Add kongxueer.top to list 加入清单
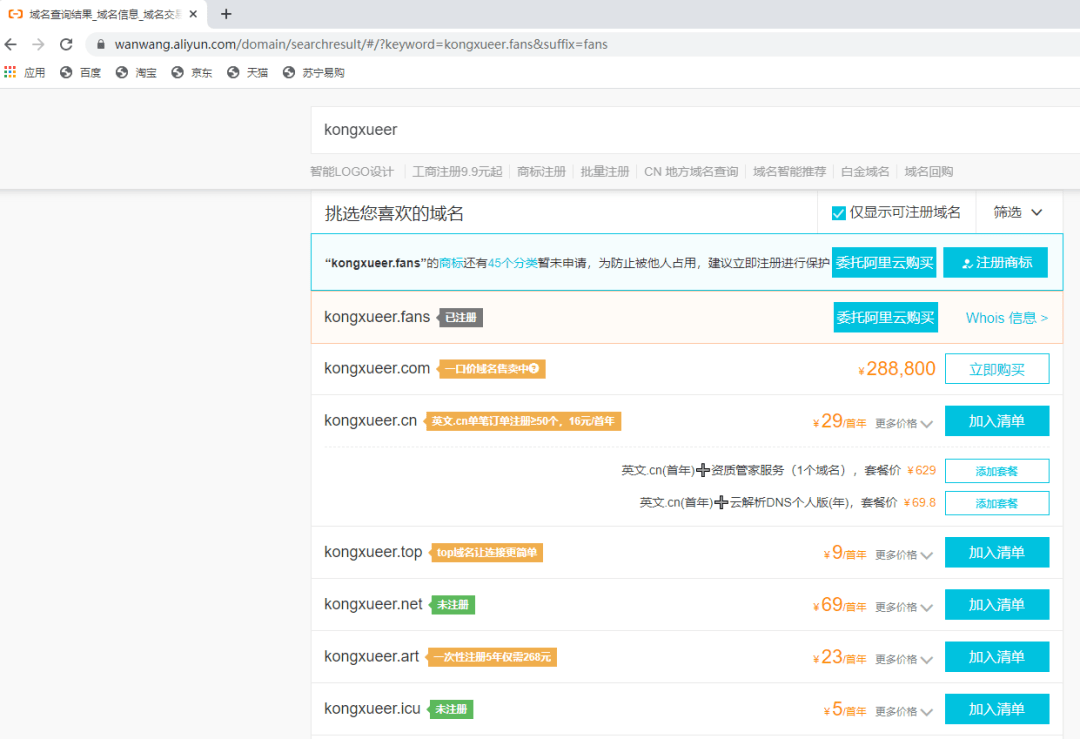 pyautogui.click(x=997, y=552)
